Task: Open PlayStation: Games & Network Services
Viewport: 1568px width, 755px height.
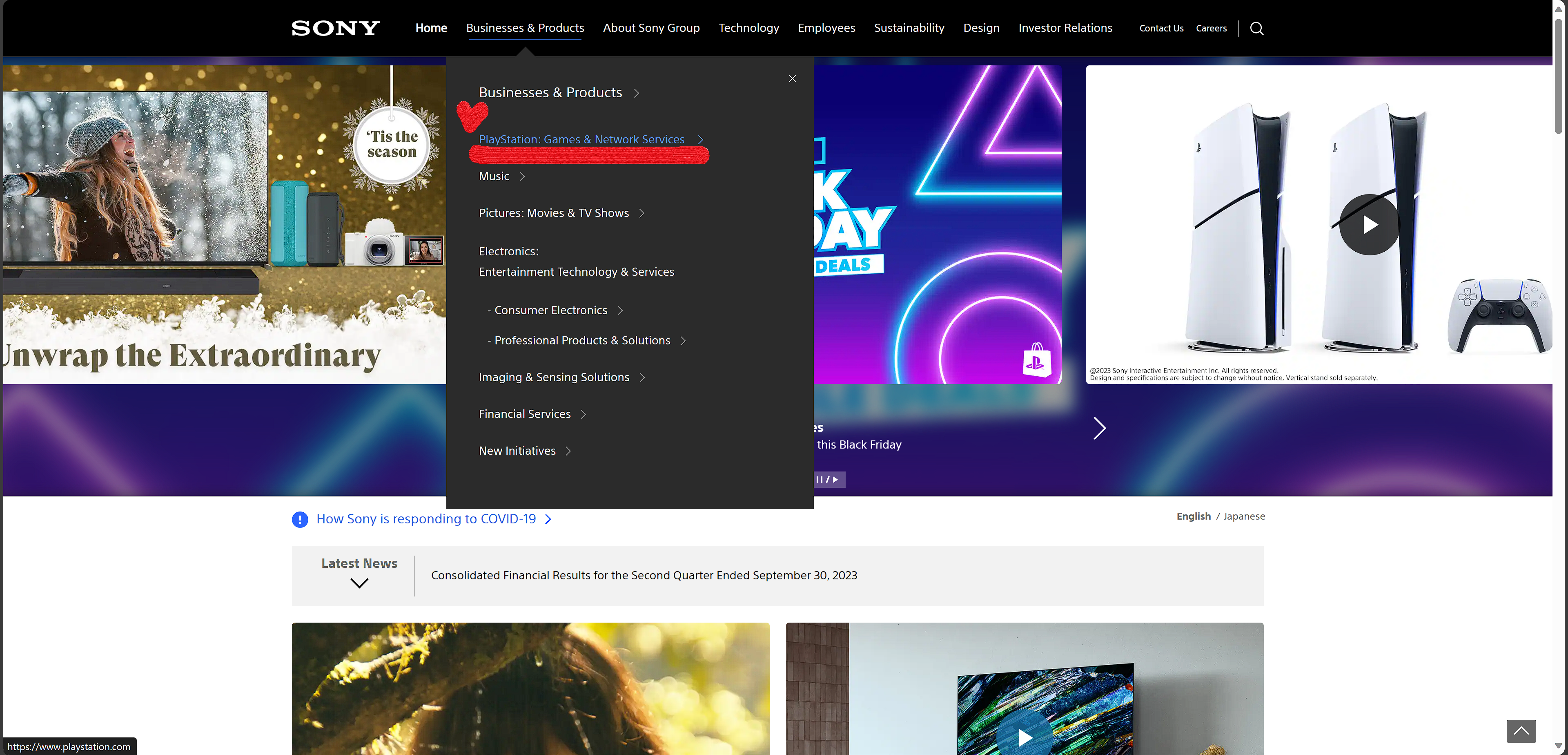Action: click(581, 139)
